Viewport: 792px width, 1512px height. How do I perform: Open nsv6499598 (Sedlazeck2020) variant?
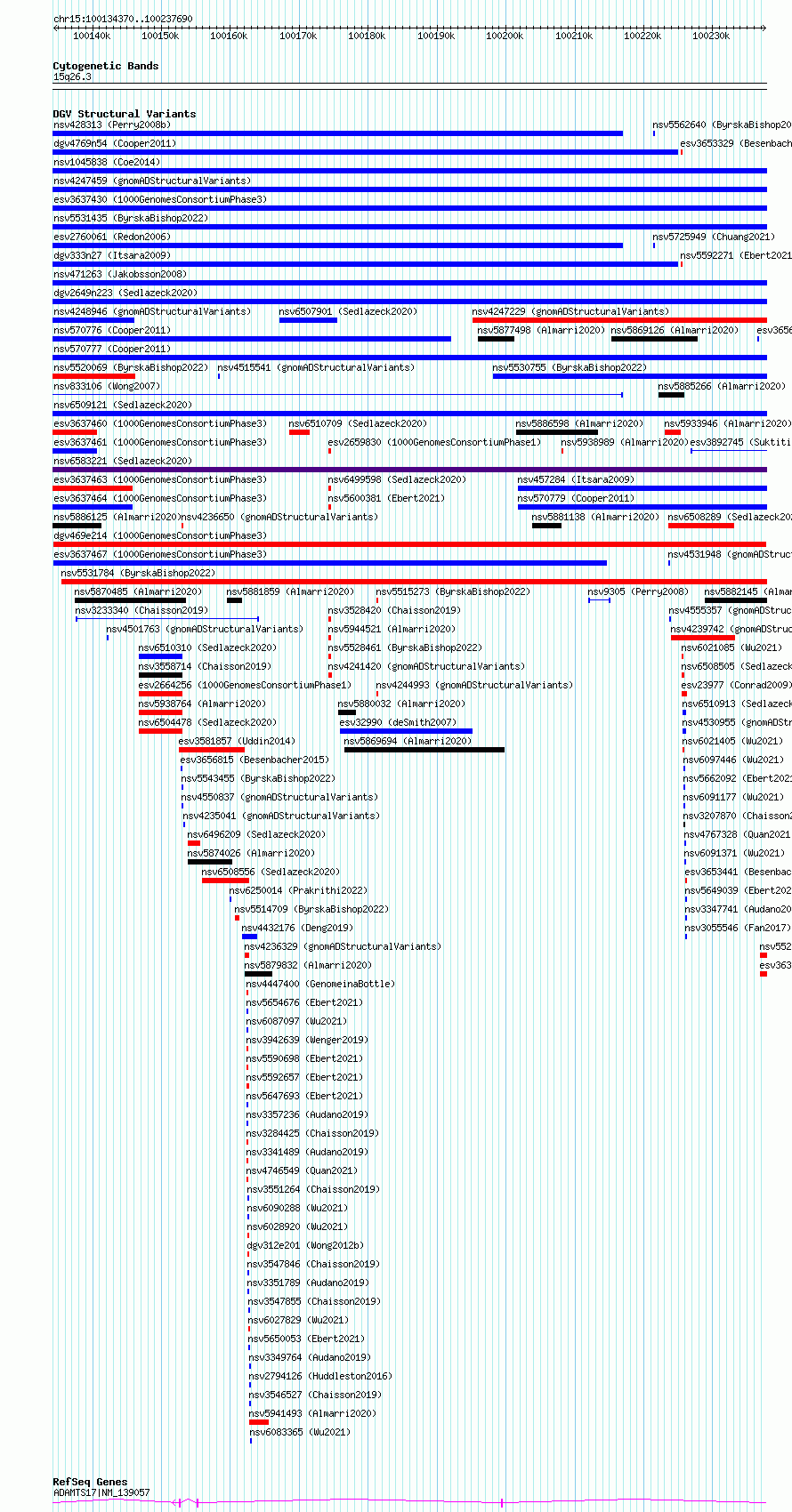[397, 480]
